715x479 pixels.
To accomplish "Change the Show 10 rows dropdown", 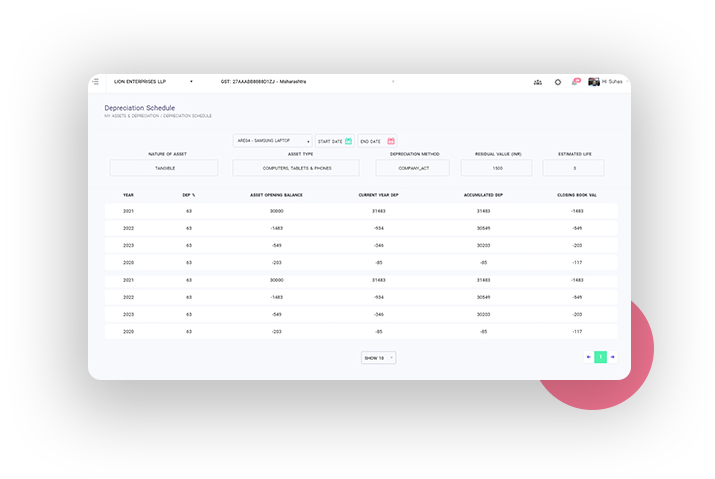I will point(378,357).
